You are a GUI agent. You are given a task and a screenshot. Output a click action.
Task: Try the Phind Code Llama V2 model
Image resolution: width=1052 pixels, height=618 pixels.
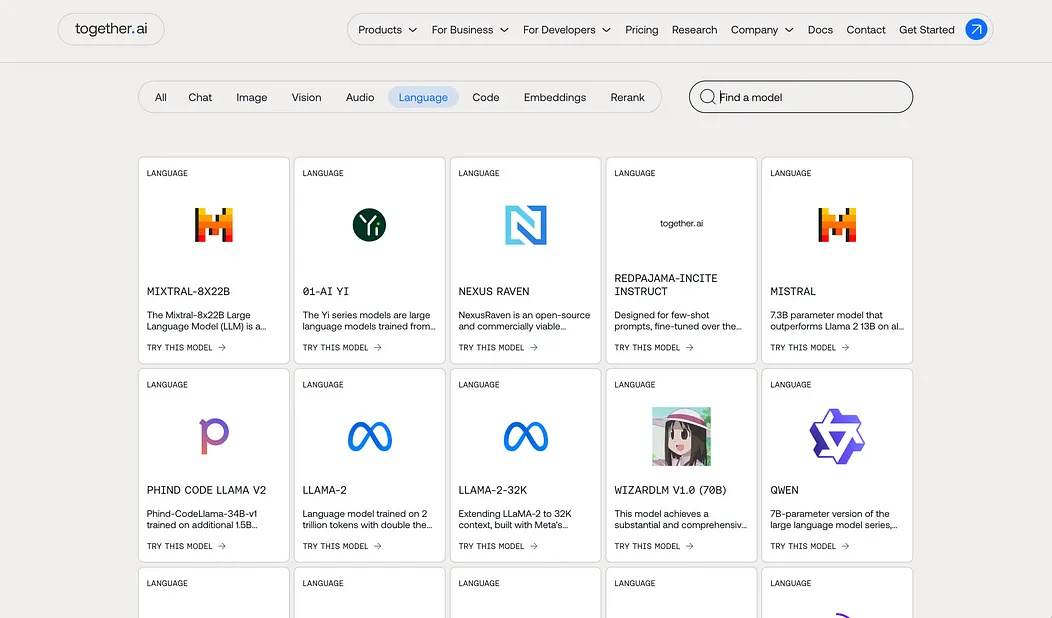[x=186, y=546]
